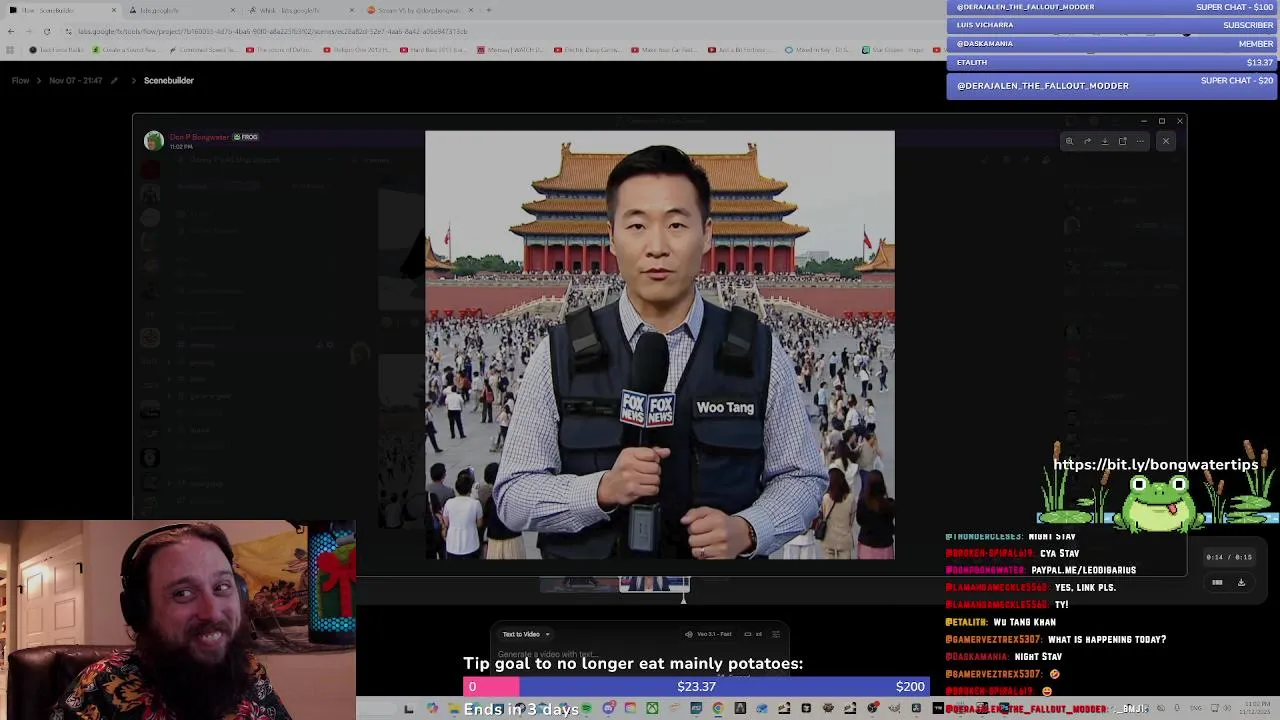Open the Veo 3.1 - Fast model selector
The height and width of the screenshot is (720, 1280).
pyautogui.click(x=708, y=634)
